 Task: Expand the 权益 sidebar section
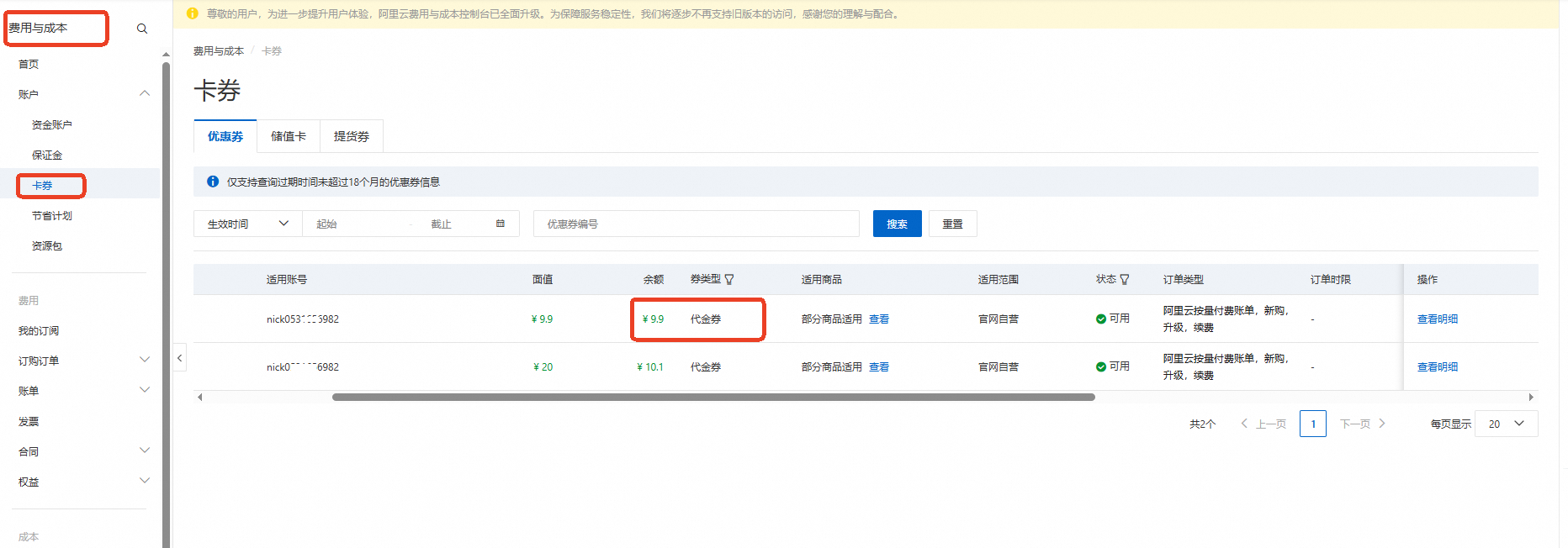(145, 482)
